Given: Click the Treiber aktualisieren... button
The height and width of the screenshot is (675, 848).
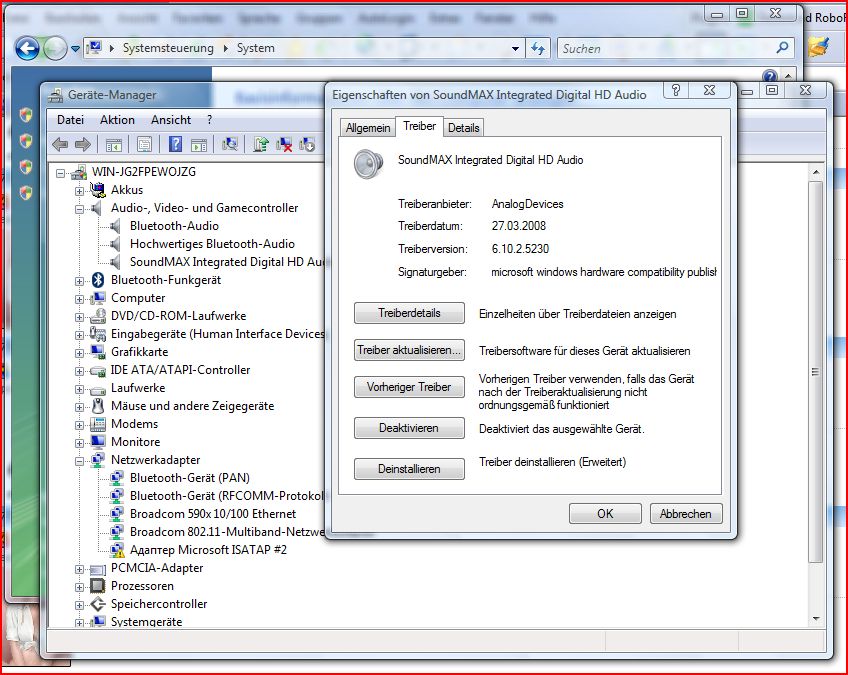Looking at the screenshot, I should point(410,350).
